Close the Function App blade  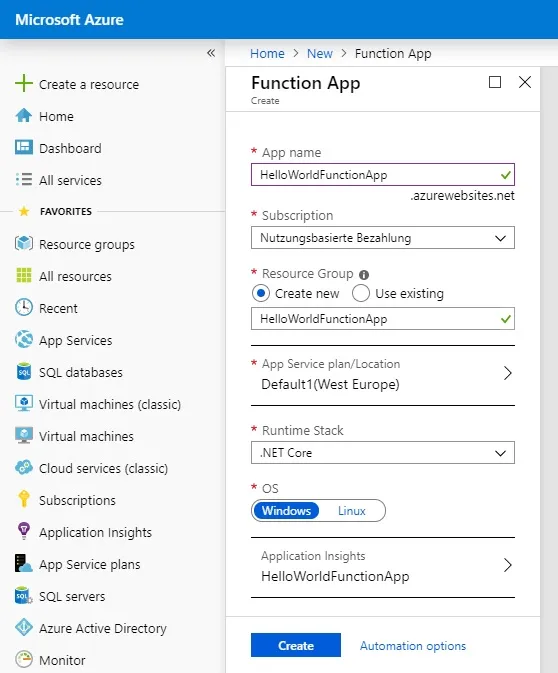[x=525, y=82]
